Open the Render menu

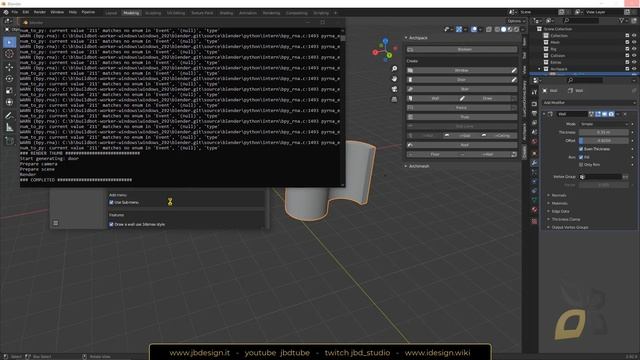pyautogui.click(x=40, y=12)
